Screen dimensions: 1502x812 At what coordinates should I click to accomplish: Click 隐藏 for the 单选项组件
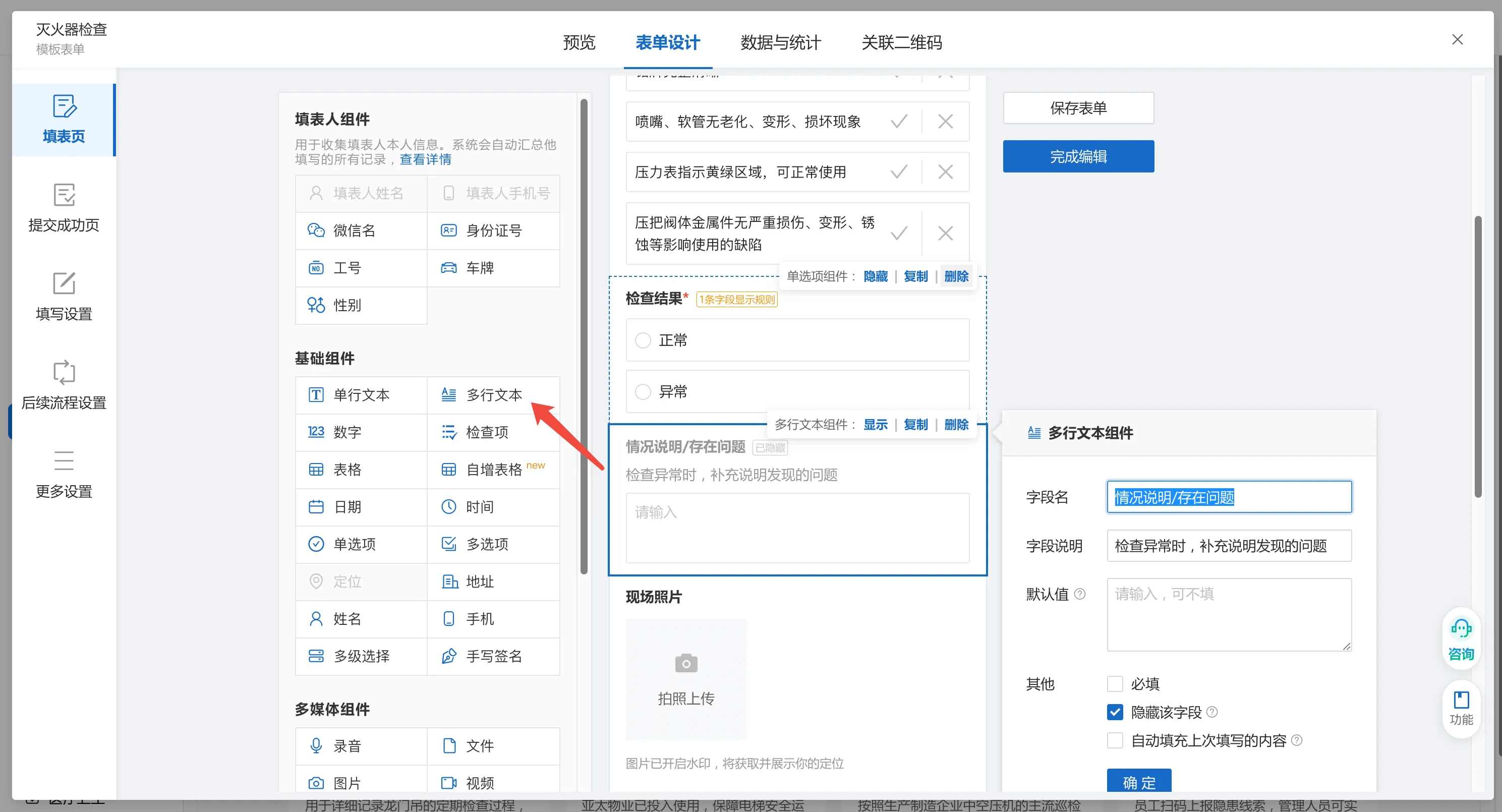click(x=875, y=276)
